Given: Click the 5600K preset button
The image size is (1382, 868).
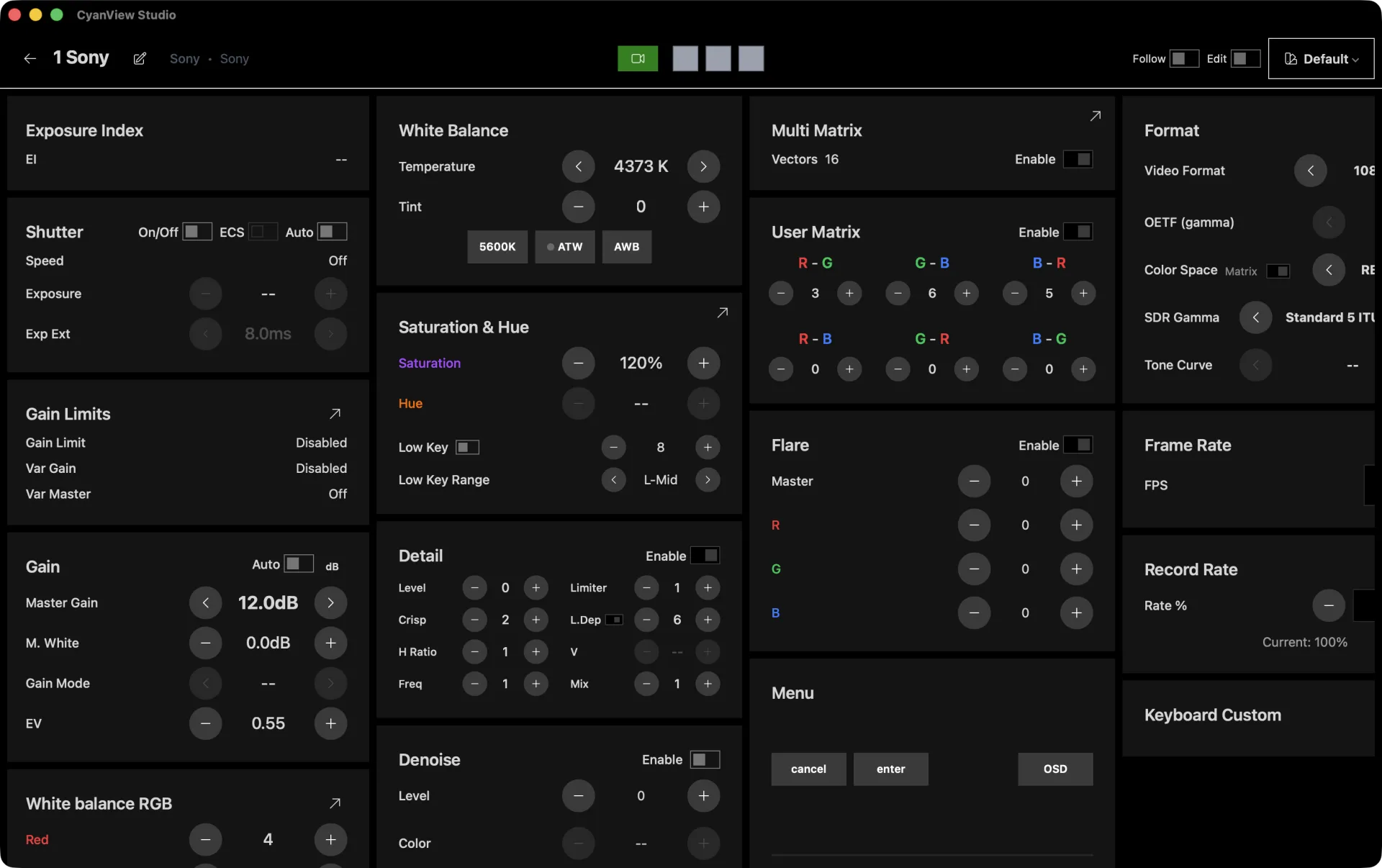Looking at the screenshot, I should point(497,247).
